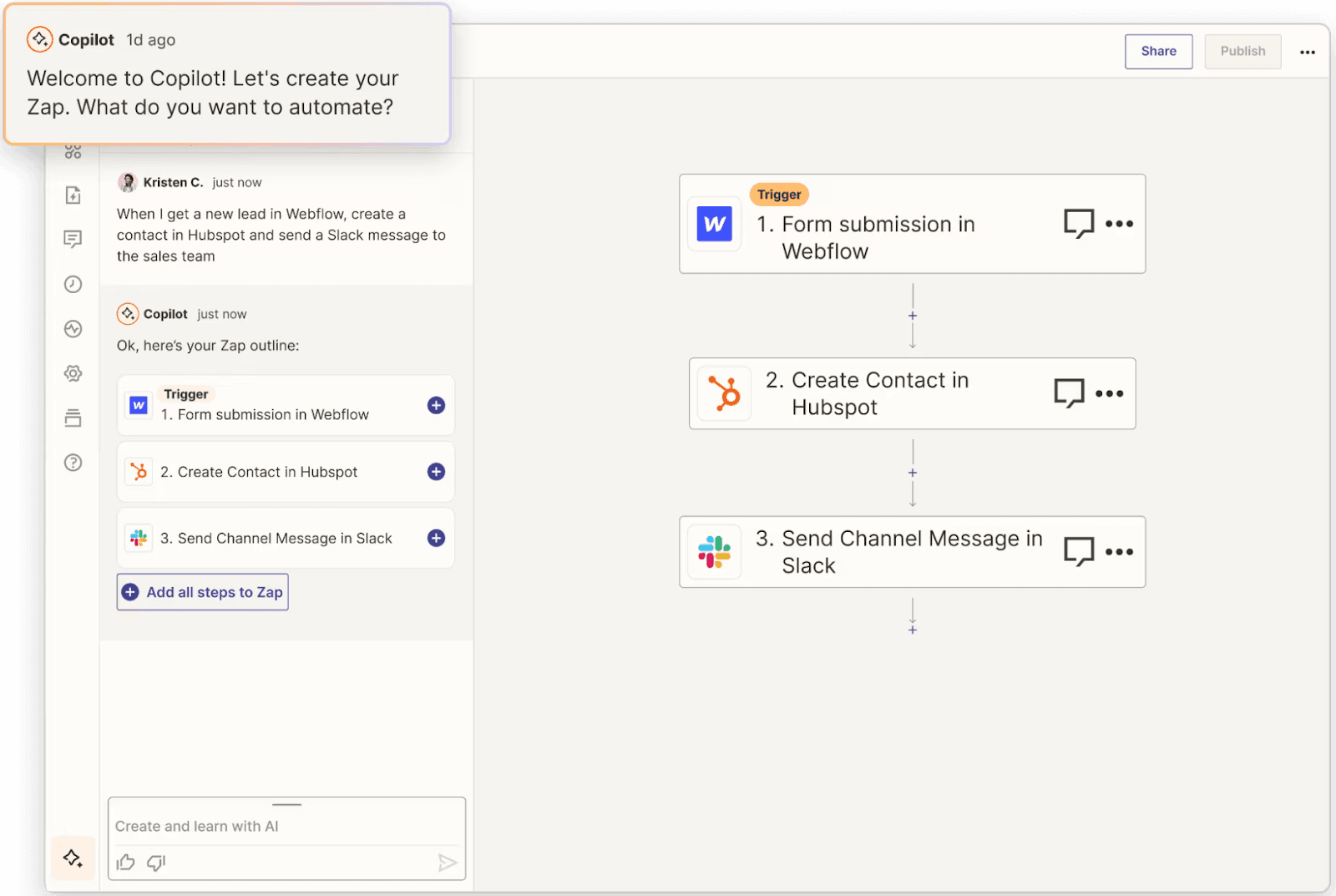Click the thumbs down feedback icon
The height and width of the screenshot is (896, 1336).
(156, 863)
